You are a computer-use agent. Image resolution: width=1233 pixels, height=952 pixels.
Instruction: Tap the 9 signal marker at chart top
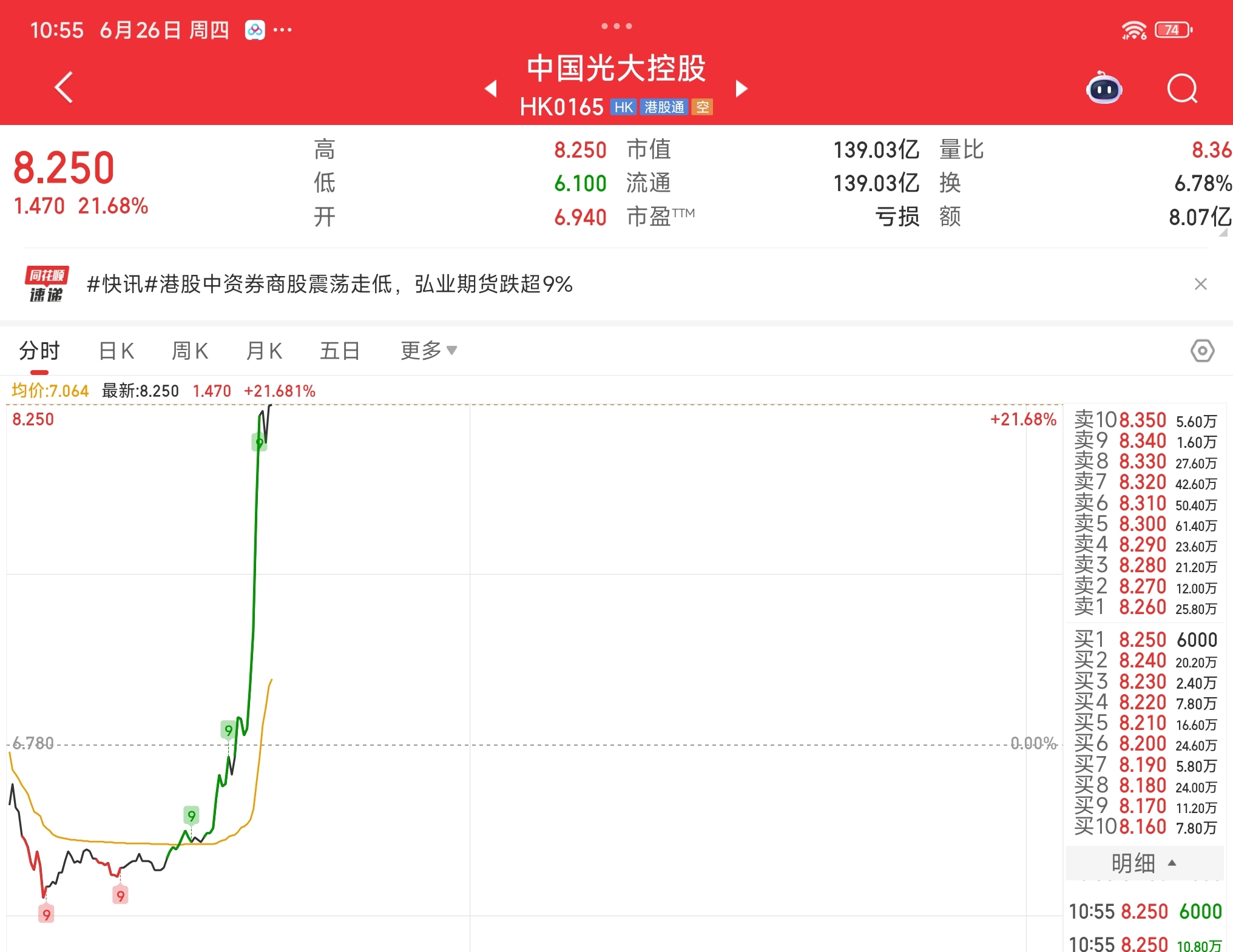coord(259,443)
